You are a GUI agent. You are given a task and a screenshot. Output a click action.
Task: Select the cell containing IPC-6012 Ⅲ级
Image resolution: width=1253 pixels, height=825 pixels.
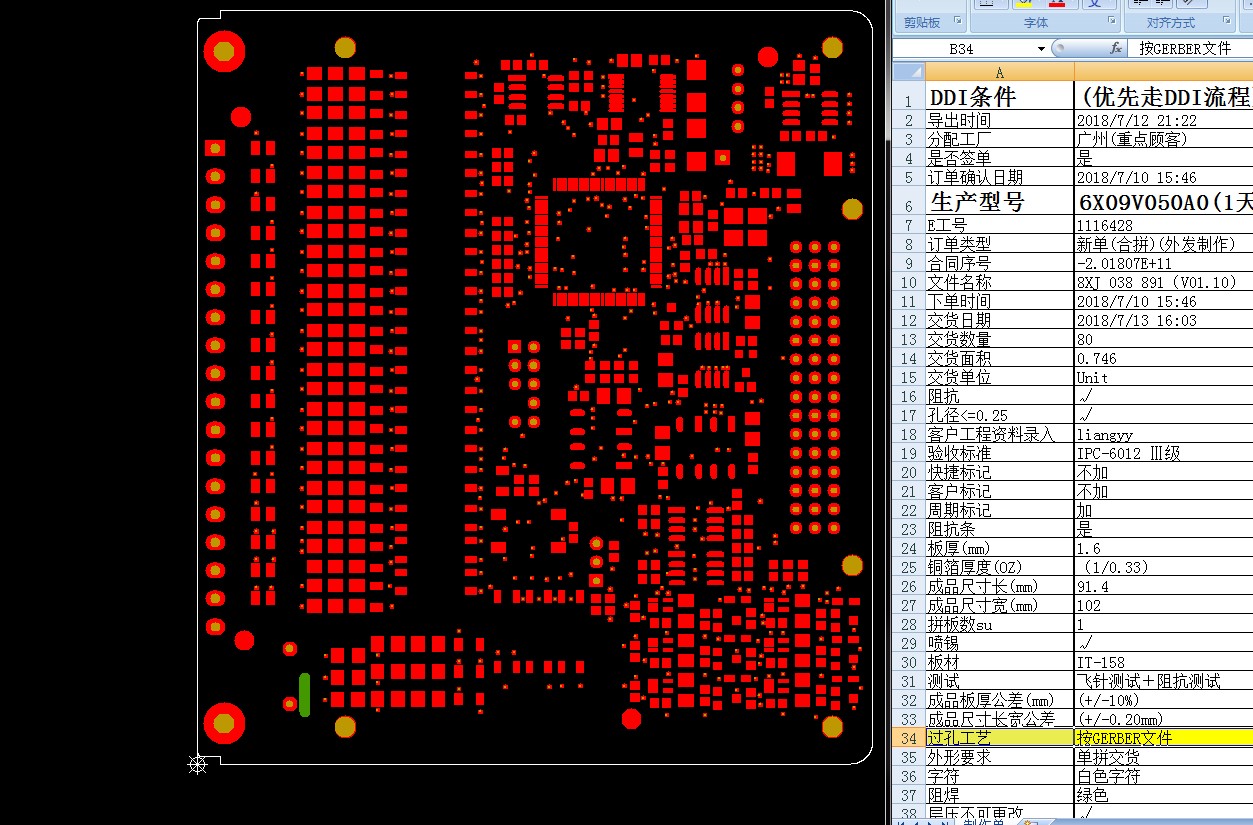(1164, 453)
